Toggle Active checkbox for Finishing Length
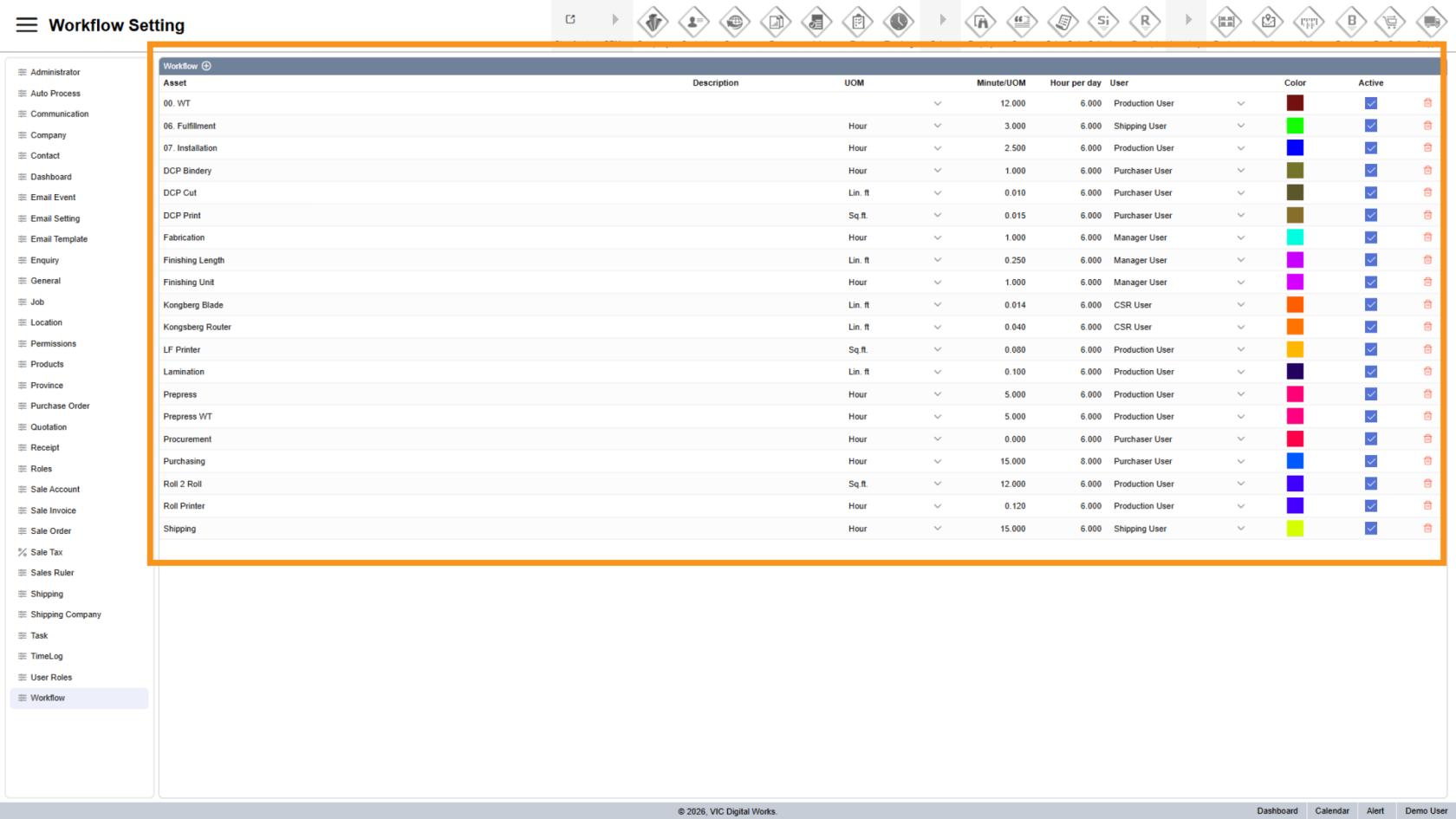 click(x=1371, y=260)
